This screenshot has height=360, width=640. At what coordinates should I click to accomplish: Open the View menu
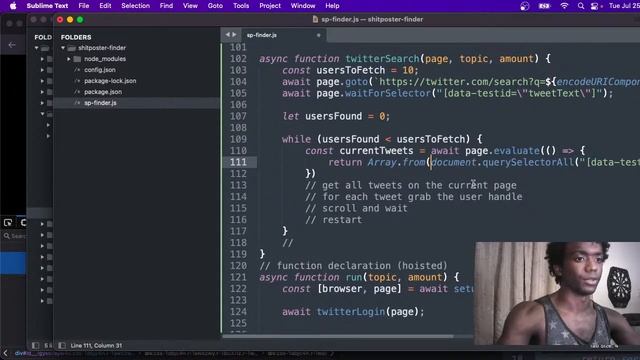190,6
